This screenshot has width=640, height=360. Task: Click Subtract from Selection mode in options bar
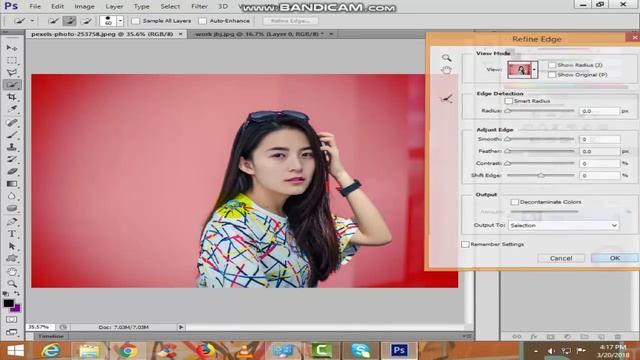click(86, 21)
